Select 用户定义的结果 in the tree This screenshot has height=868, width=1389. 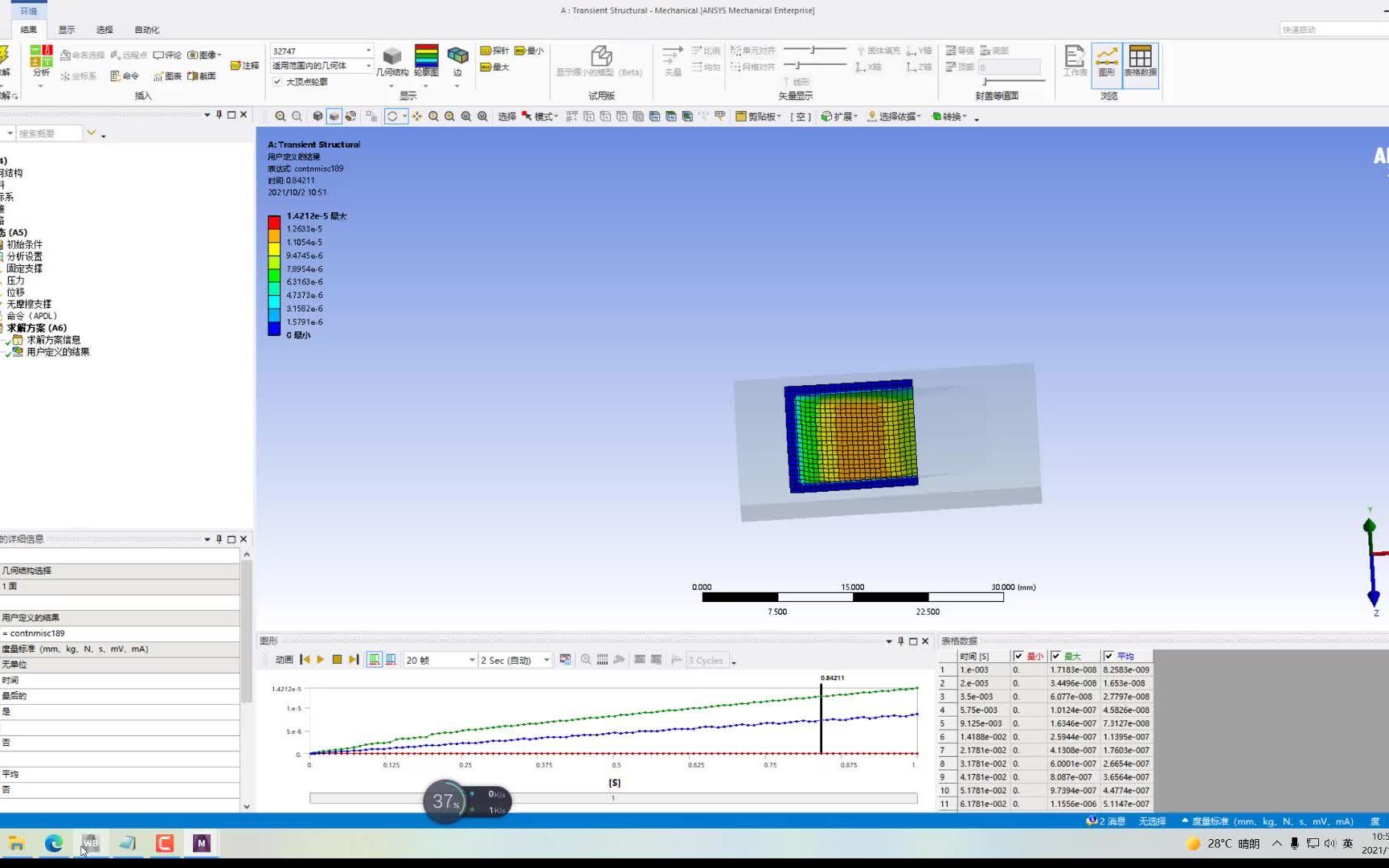[x=58, y=352]
